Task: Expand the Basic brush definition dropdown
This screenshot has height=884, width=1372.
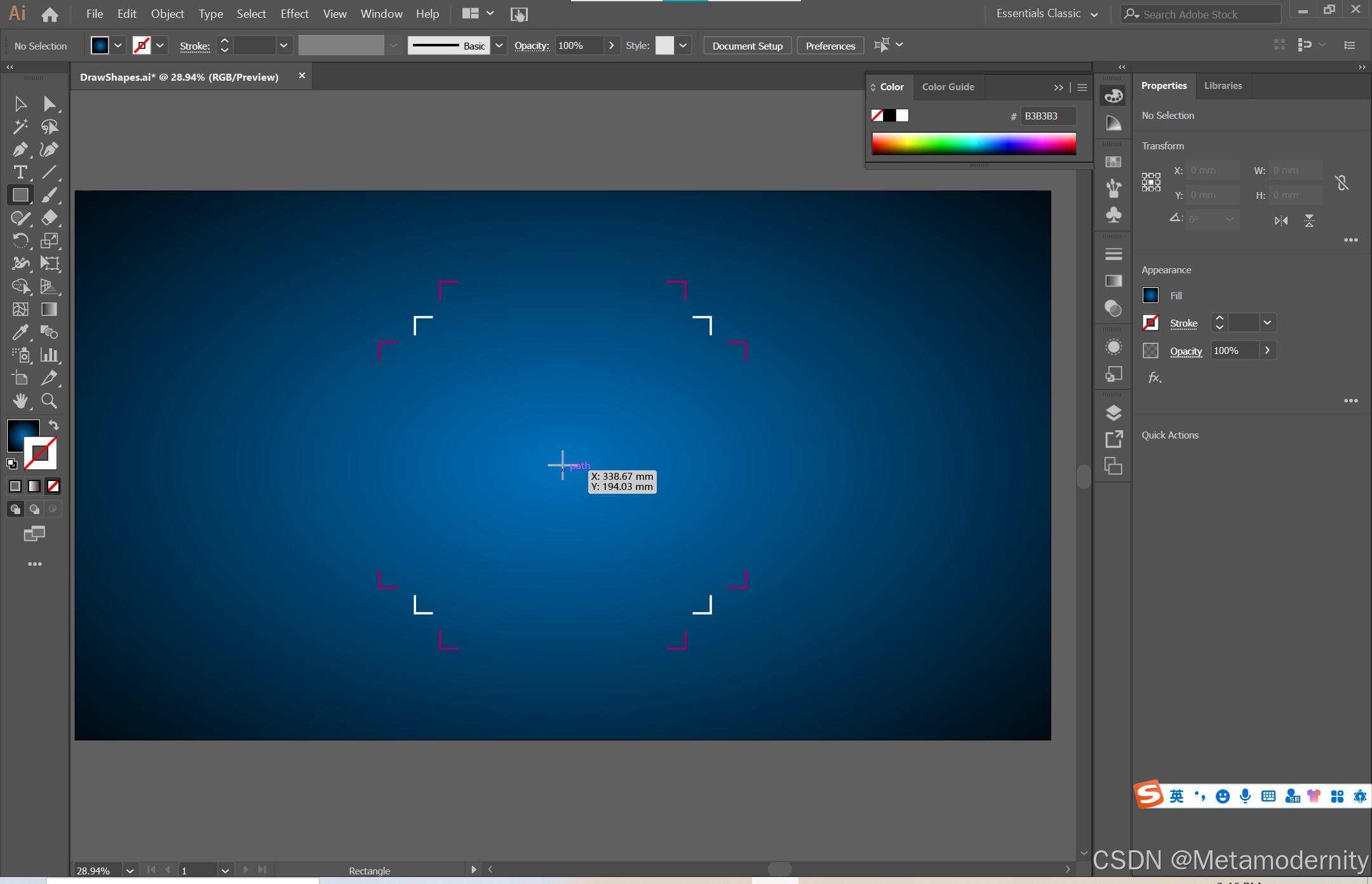Action: click(x=499, y=45)
